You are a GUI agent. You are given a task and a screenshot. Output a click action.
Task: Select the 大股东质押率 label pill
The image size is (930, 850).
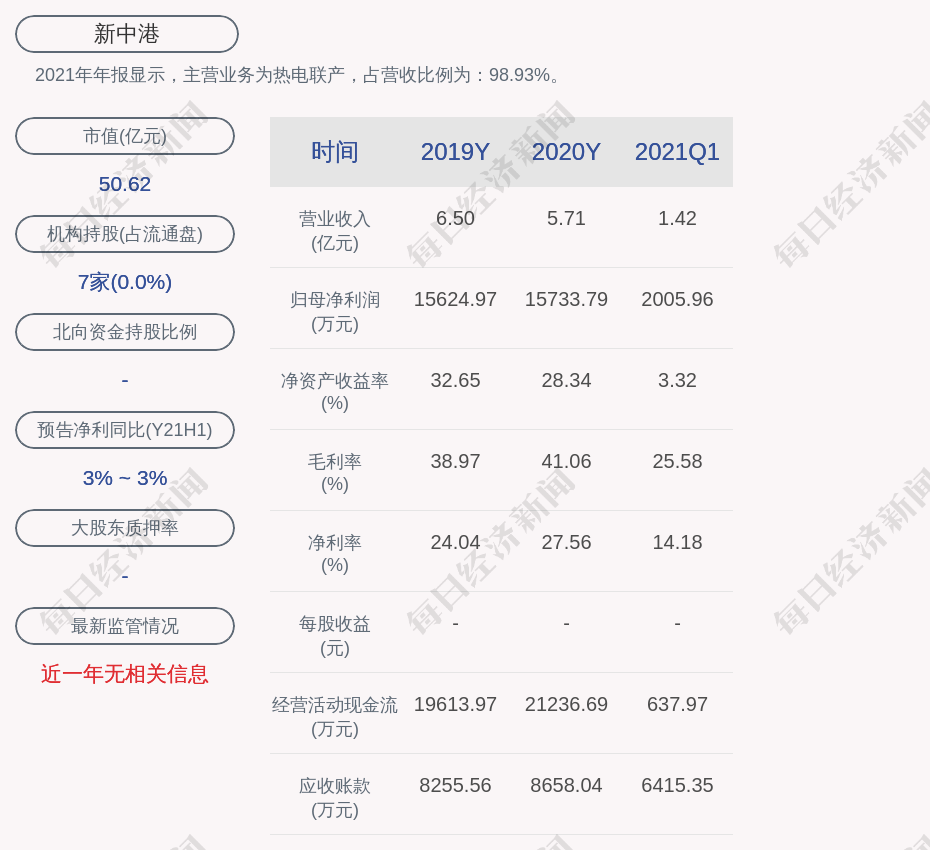[125, 527]
